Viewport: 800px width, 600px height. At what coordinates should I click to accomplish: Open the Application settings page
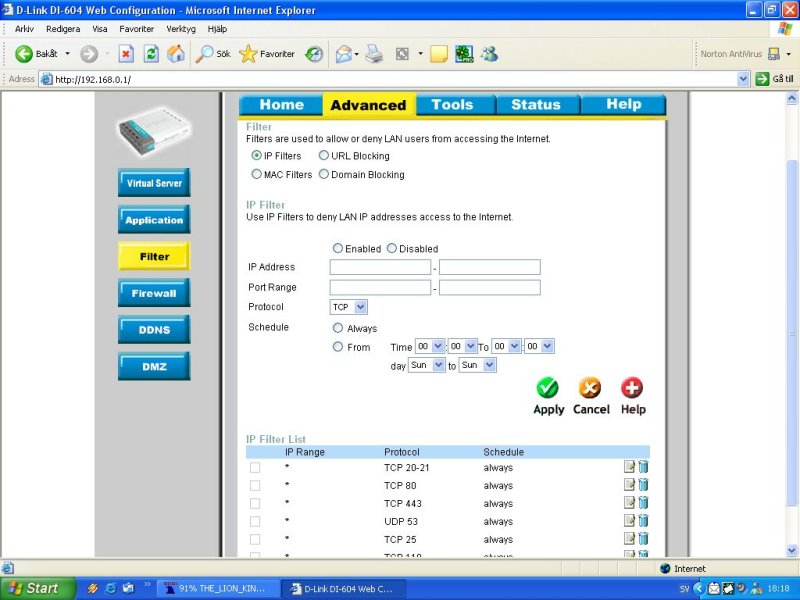point(154,219)
